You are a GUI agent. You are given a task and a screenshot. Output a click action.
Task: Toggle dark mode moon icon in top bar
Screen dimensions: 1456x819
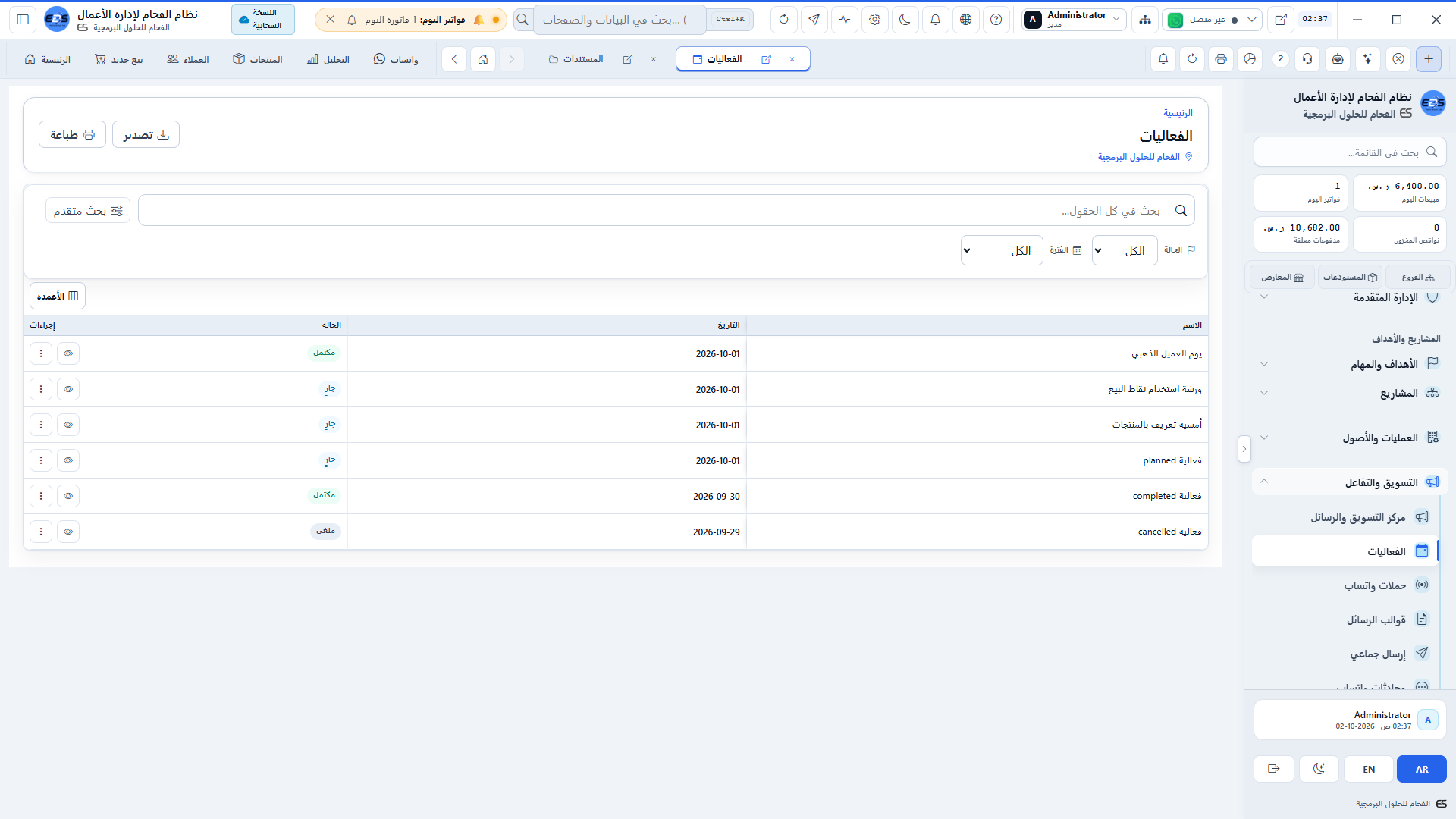[905, 20]
